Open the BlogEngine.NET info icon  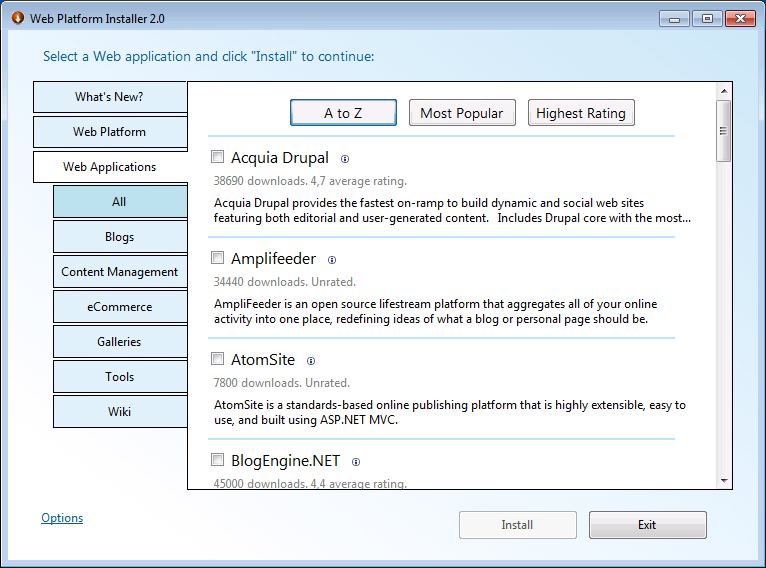356,462
